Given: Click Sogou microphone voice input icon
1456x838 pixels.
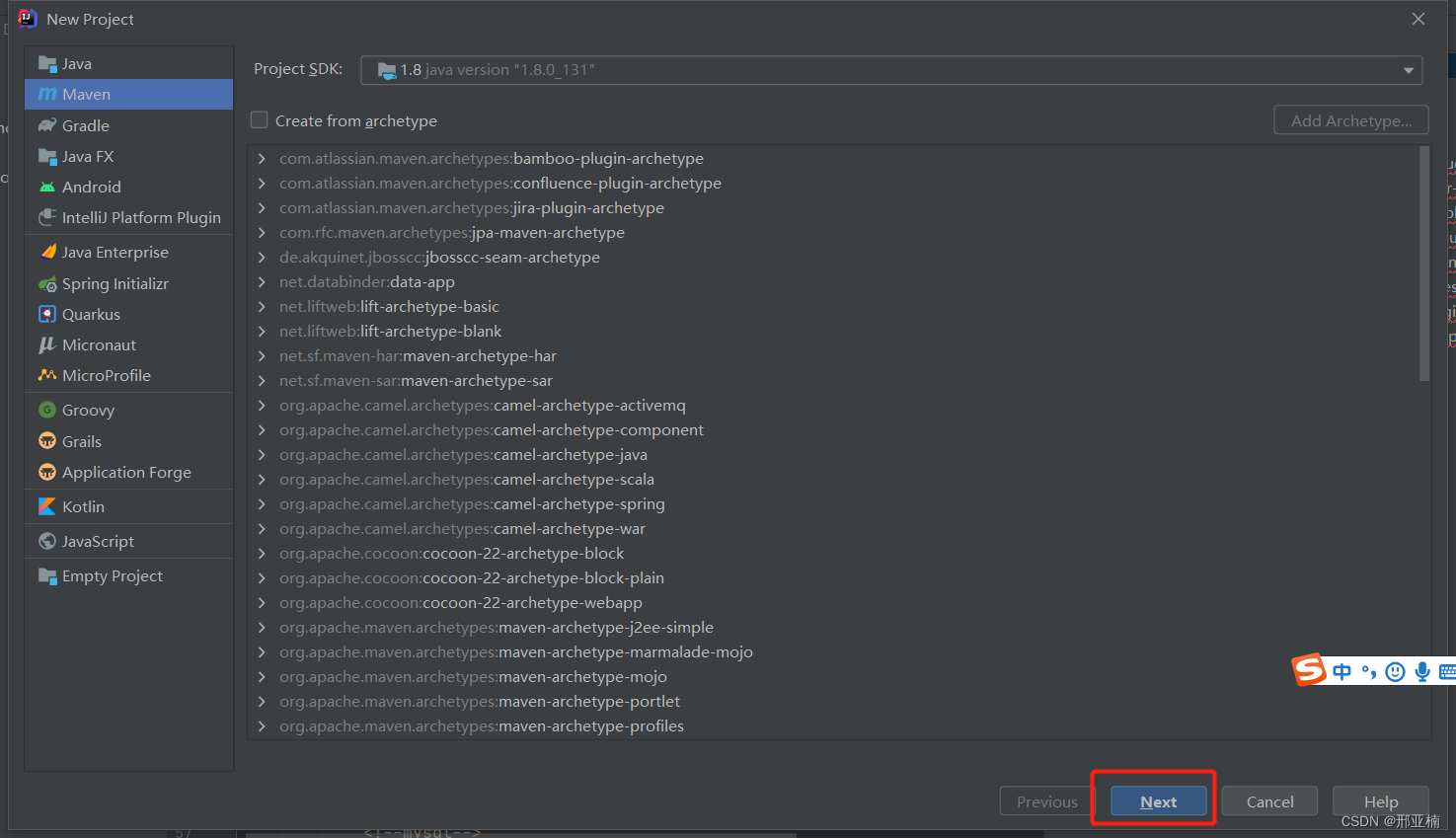Looking at the screenshot, I should coord(1422,672).
